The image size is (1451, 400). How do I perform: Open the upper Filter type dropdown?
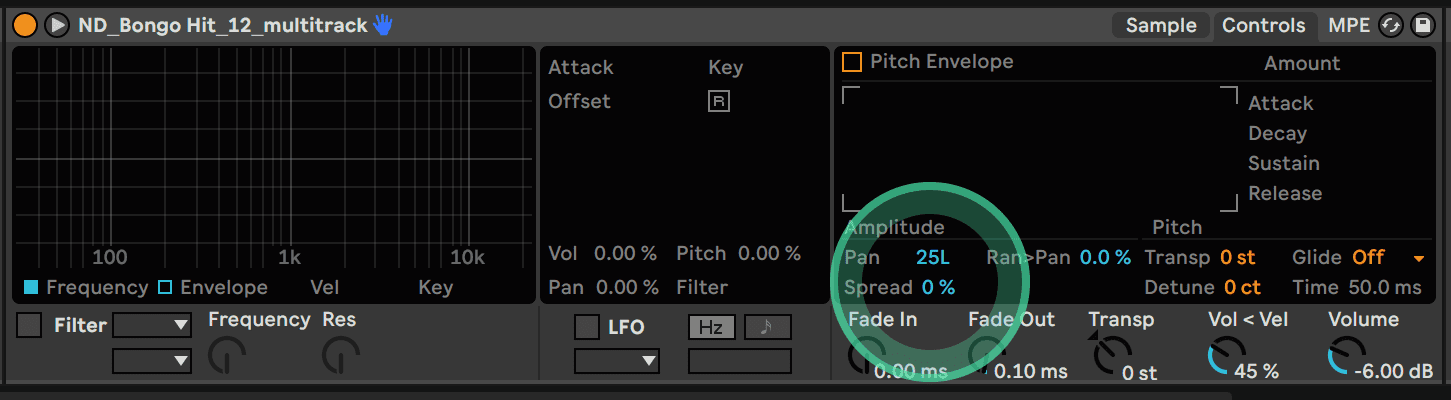[152, 325]
